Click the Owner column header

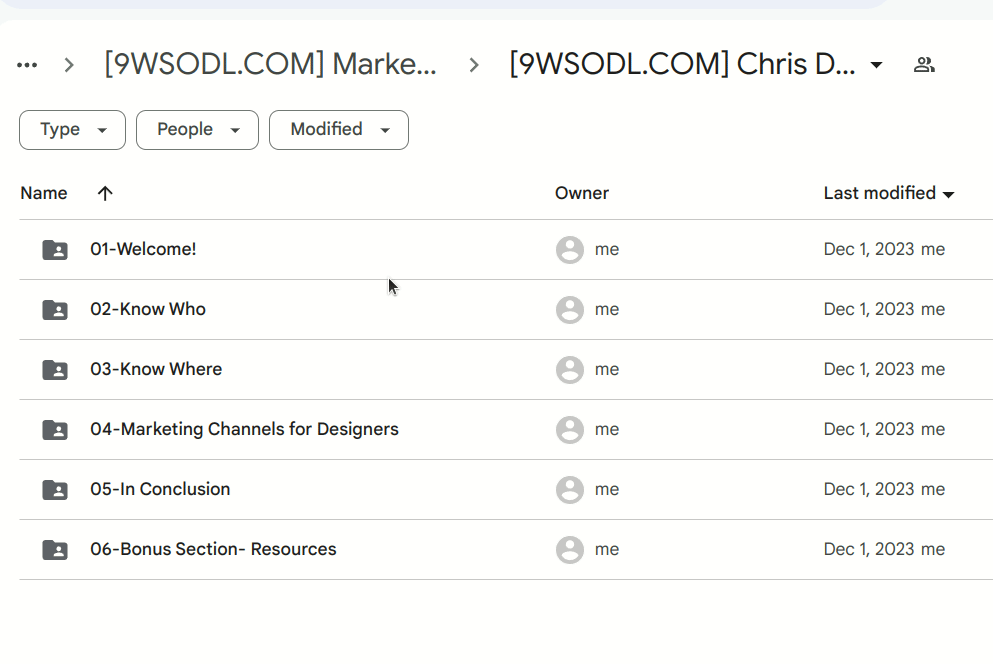pos(581,194)
